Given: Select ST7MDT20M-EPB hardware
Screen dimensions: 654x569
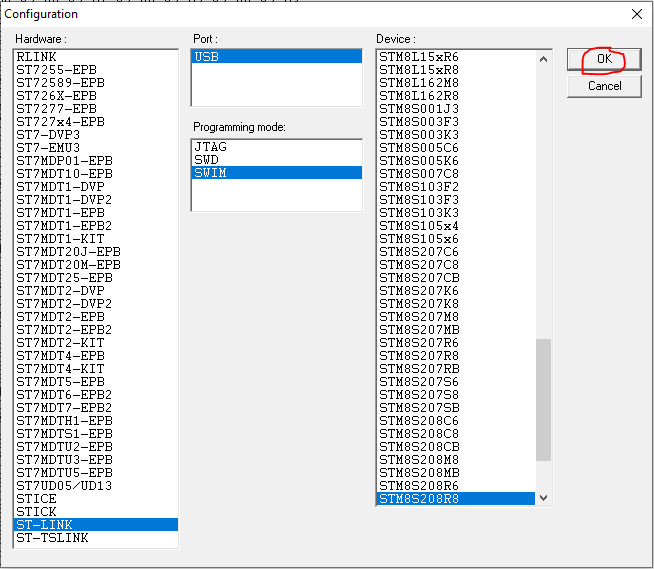Looking at the screenshot, I should (x=96, y=264).
